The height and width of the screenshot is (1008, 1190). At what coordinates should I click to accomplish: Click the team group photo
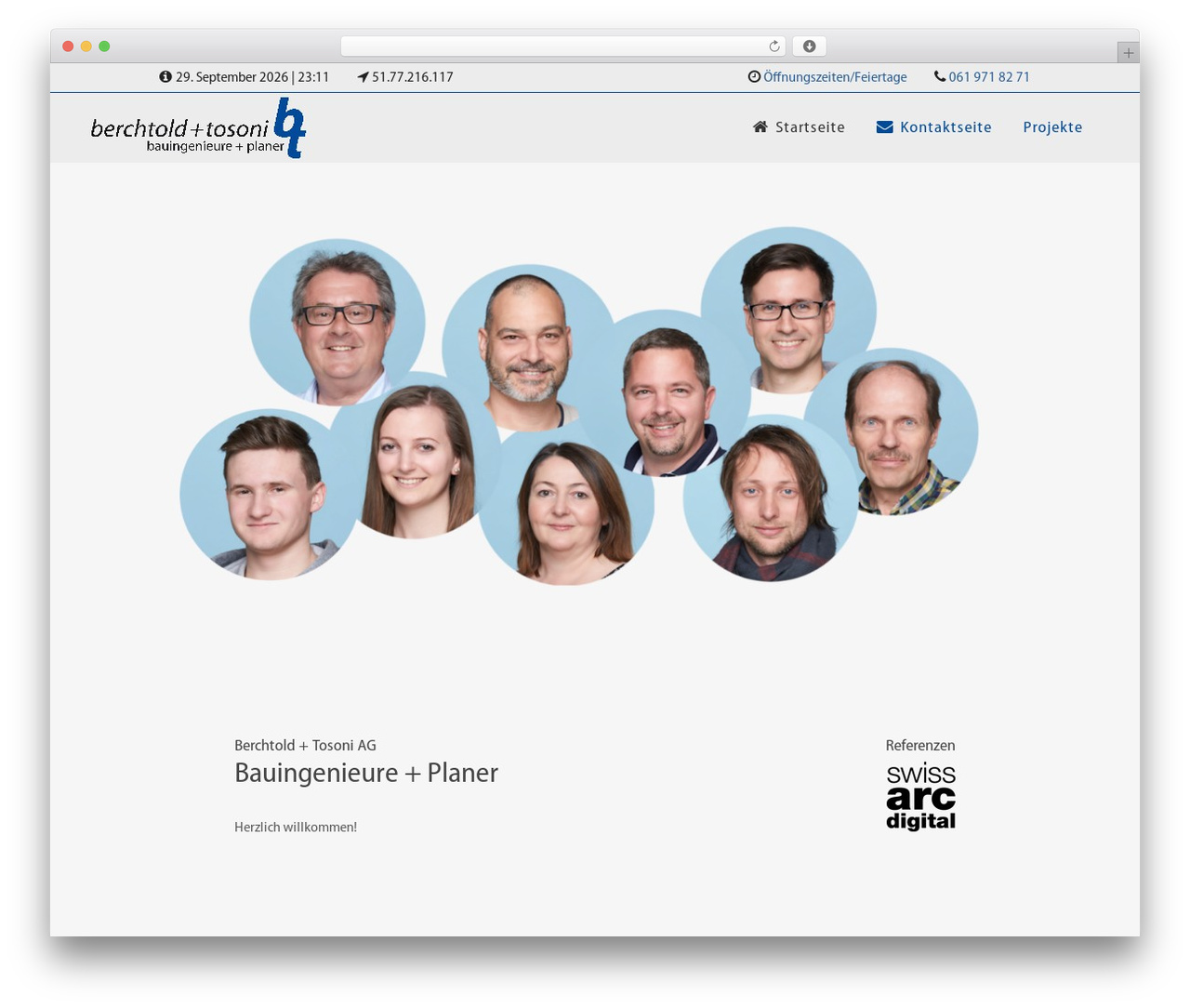click(x=578, y=405)
